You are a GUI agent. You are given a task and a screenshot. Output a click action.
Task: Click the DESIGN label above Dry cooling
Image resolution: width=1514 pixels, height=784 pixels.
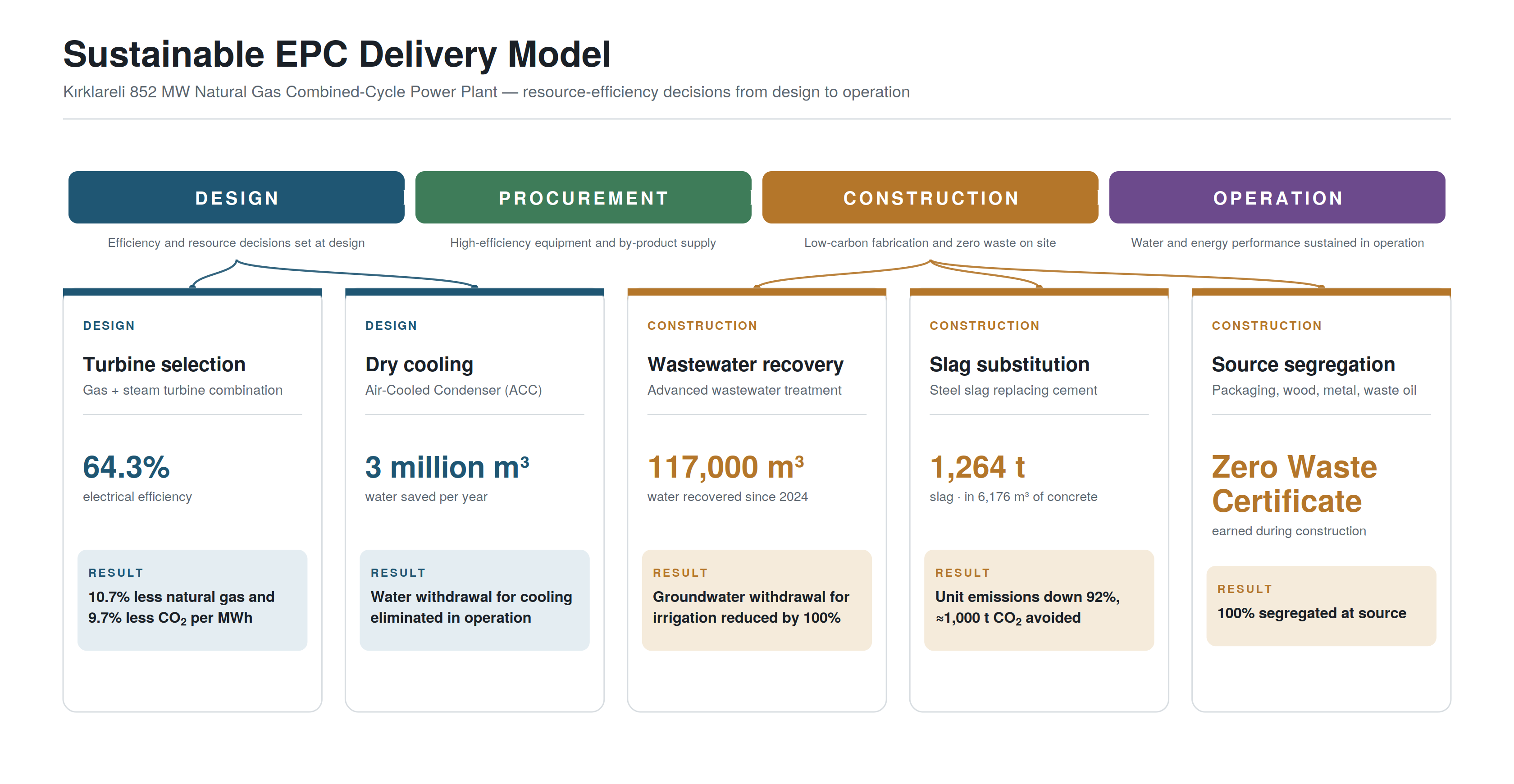coord(391,326)
